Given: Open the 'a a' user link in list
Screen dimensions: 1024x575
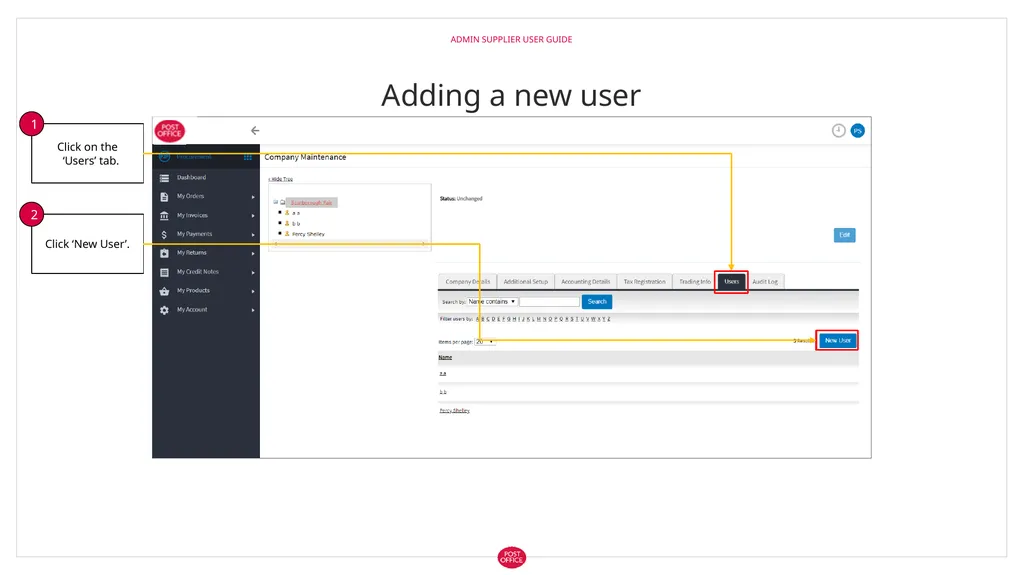Looking at the screenshot, I should click(443, 374).
